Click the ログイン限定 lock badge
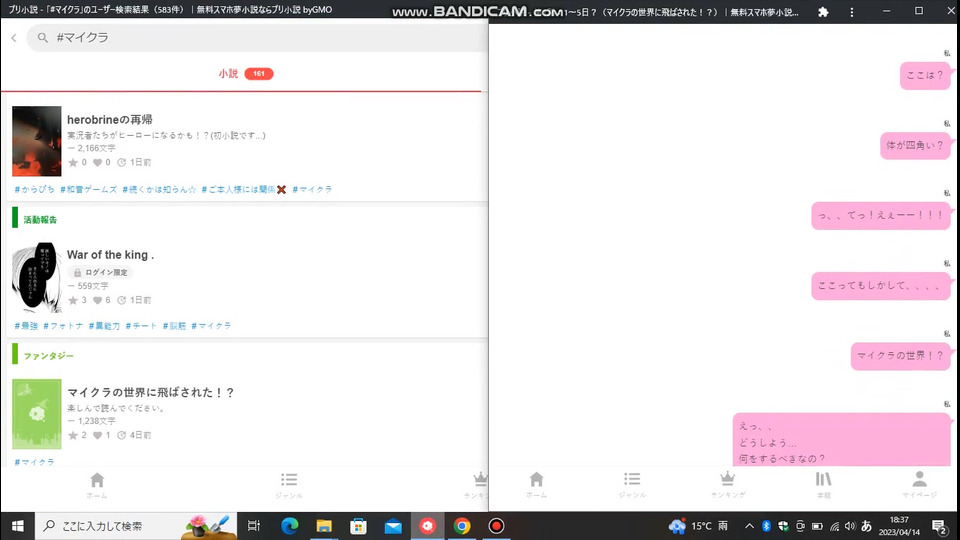 pos(100,272)
